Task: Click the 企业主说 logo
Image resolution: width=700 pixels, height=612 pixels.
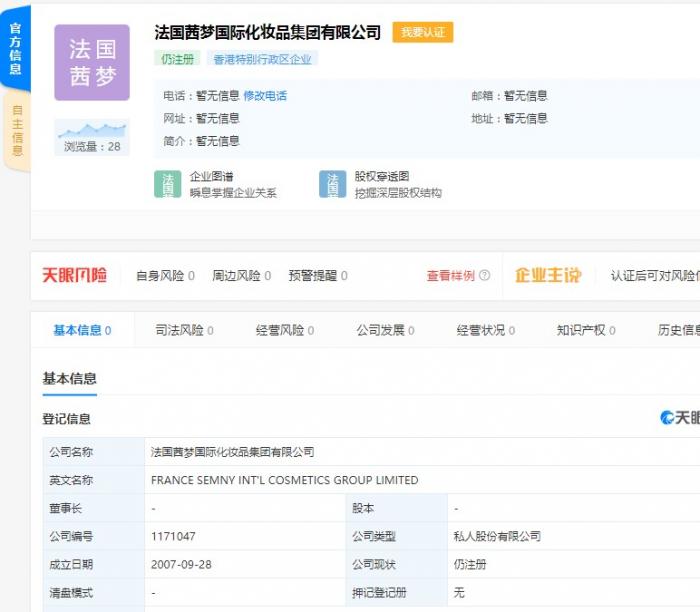Action: click(547, 275)
